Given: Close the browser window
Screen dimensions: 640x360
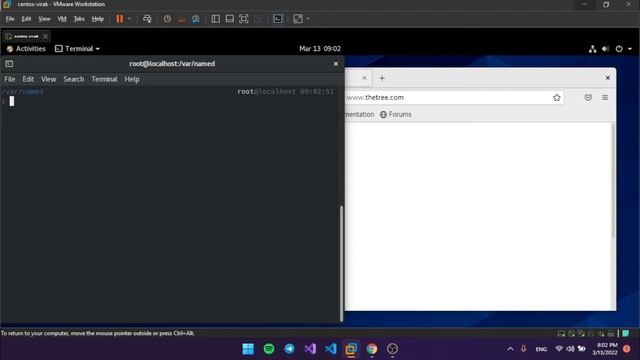Looking at the screenshot, I should pyautogui.click(x=608, y=78).
